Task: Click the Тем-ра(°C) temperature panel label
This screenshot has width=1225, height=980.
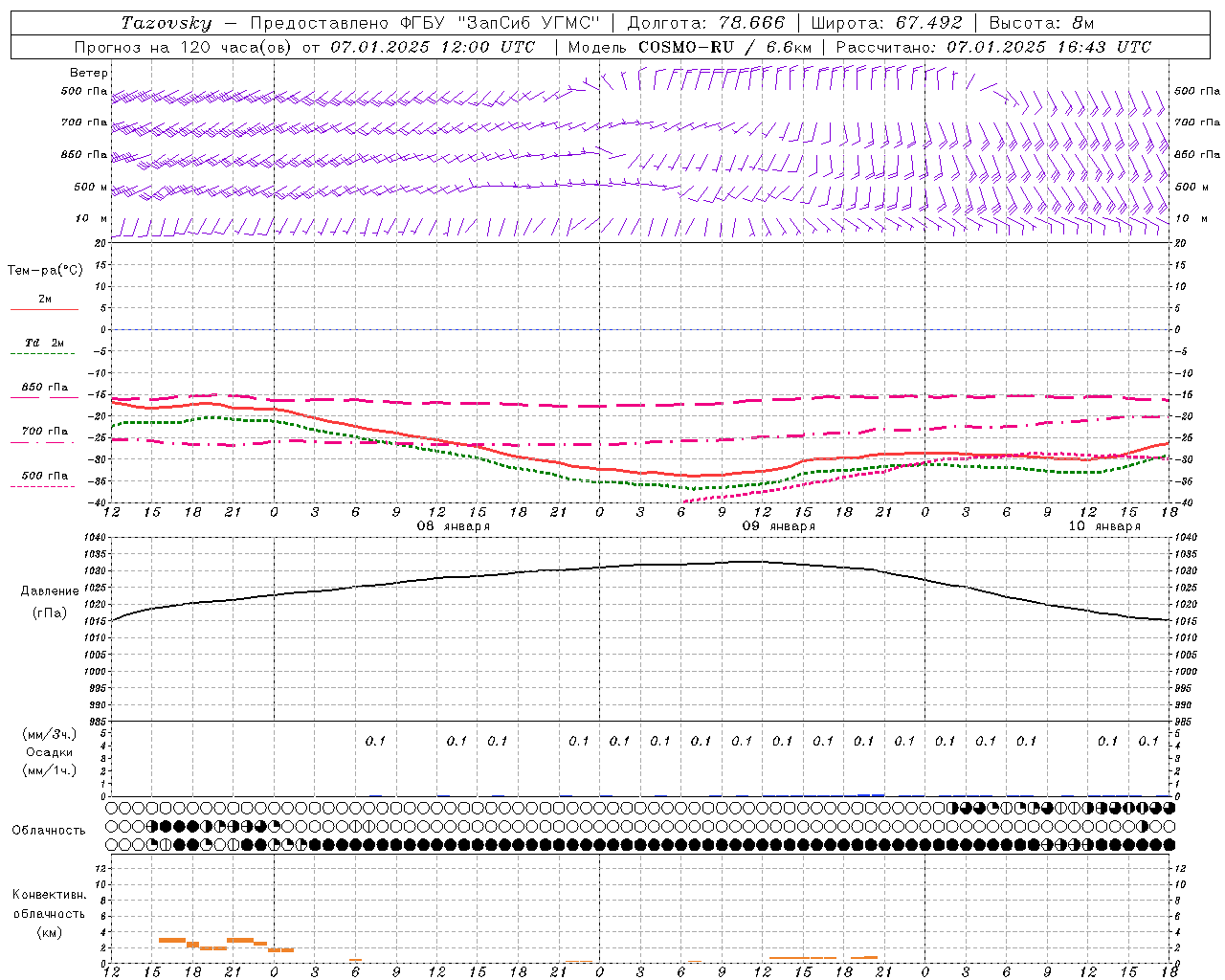Action: click(x=45, y=271)
